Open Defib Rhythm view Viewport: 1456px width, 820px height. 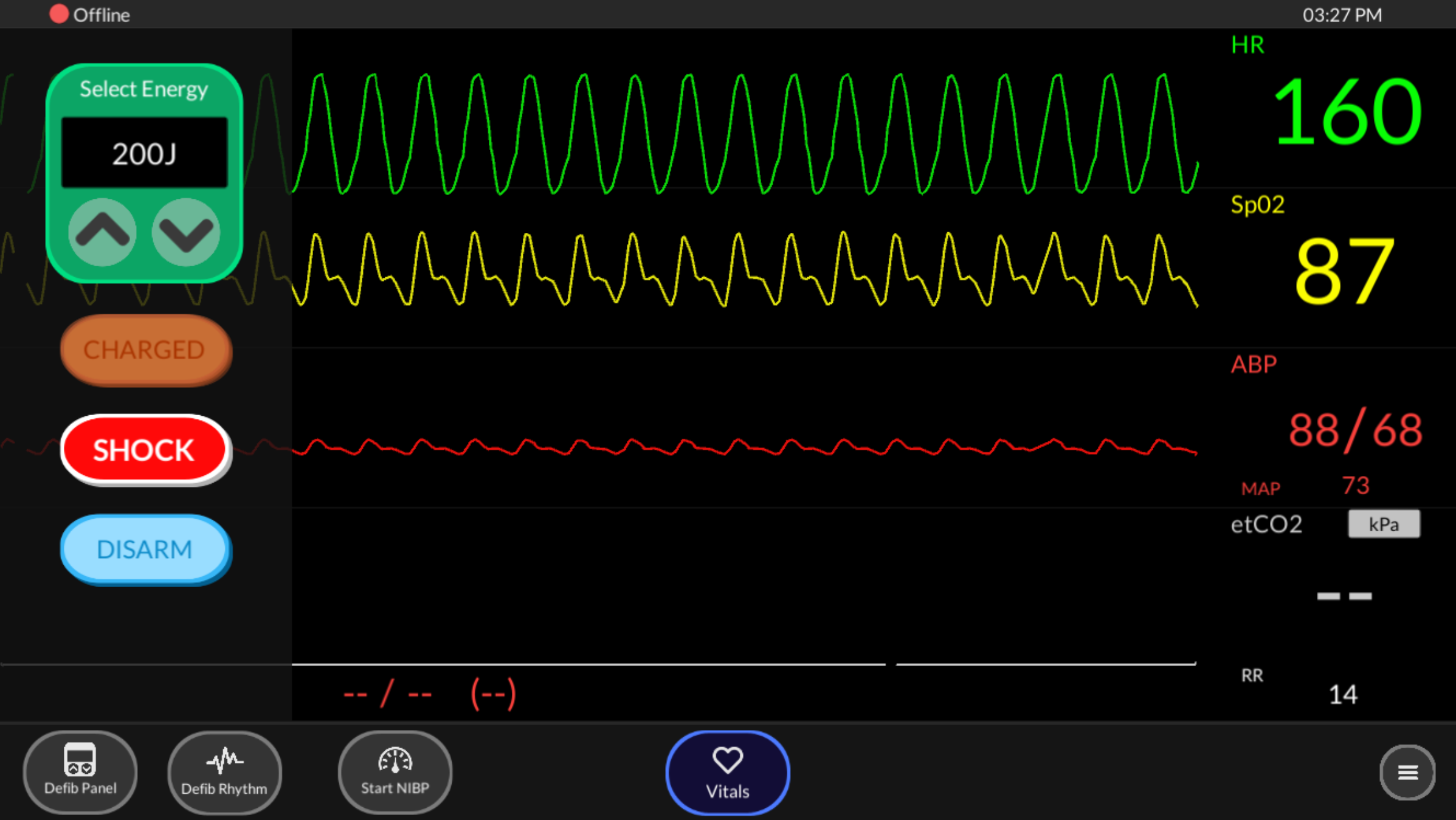tap(224, 771)
